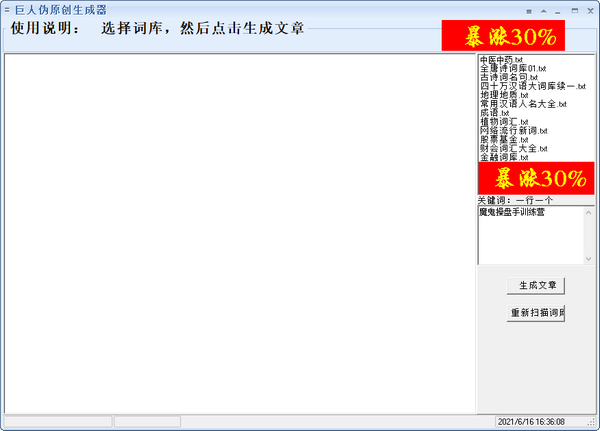The height and width of the screenshot is (431, 600).
Task: Click the 生成文章 button
Action: pos(536,286)
